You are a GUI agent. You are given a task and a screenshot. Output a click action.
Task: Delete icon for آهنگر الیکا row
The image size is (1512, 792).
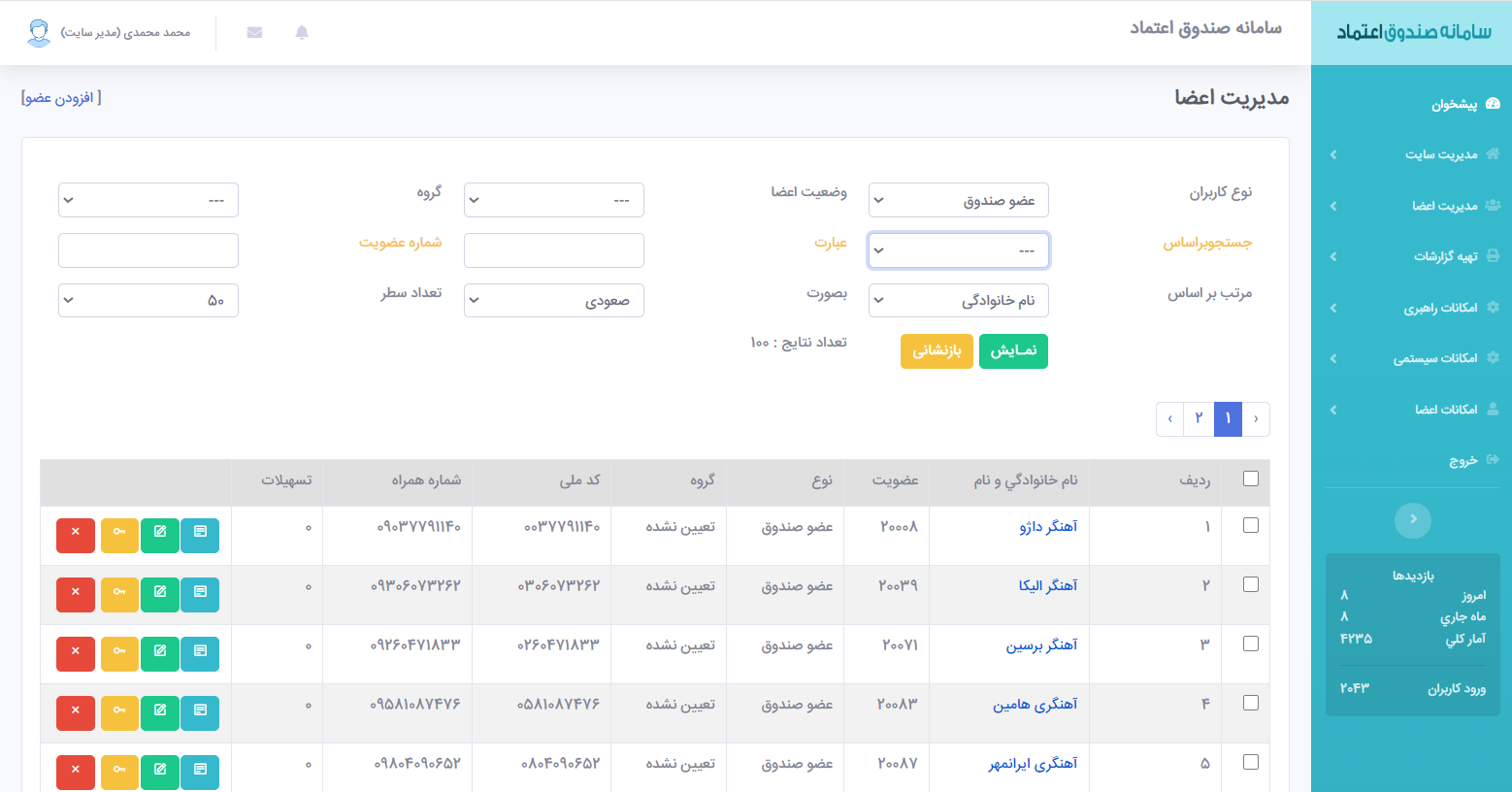[76, 595]
